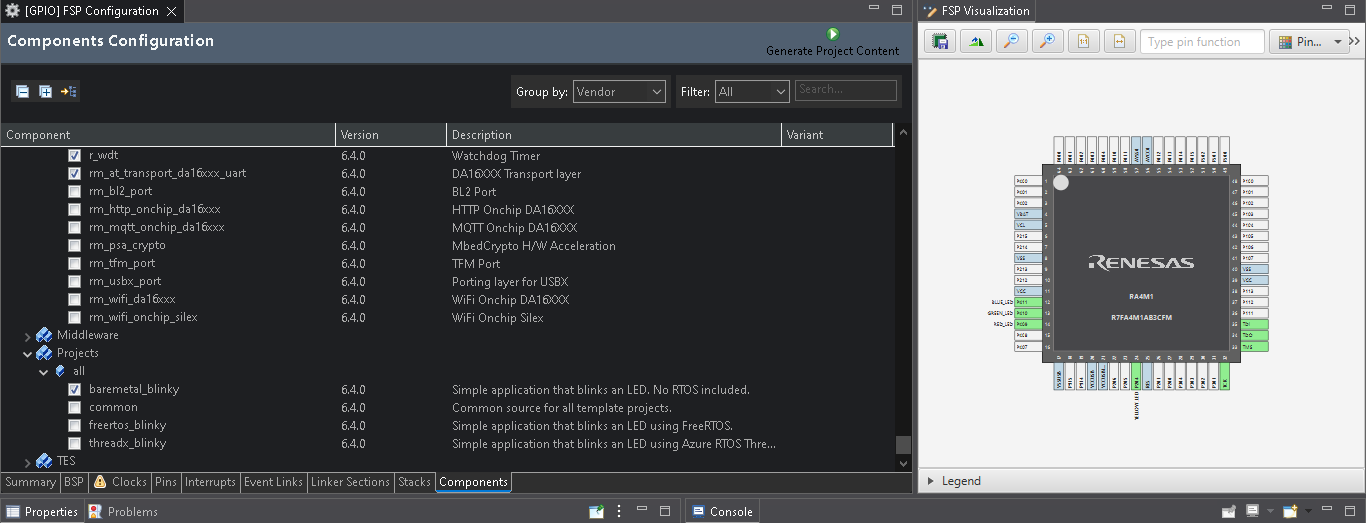Image resolution: width=1366 pixels, height=523 pixels.
Task: Uncheck rm_at_transport_da16xxx_uart component
Action: click(x=74, y=174)
